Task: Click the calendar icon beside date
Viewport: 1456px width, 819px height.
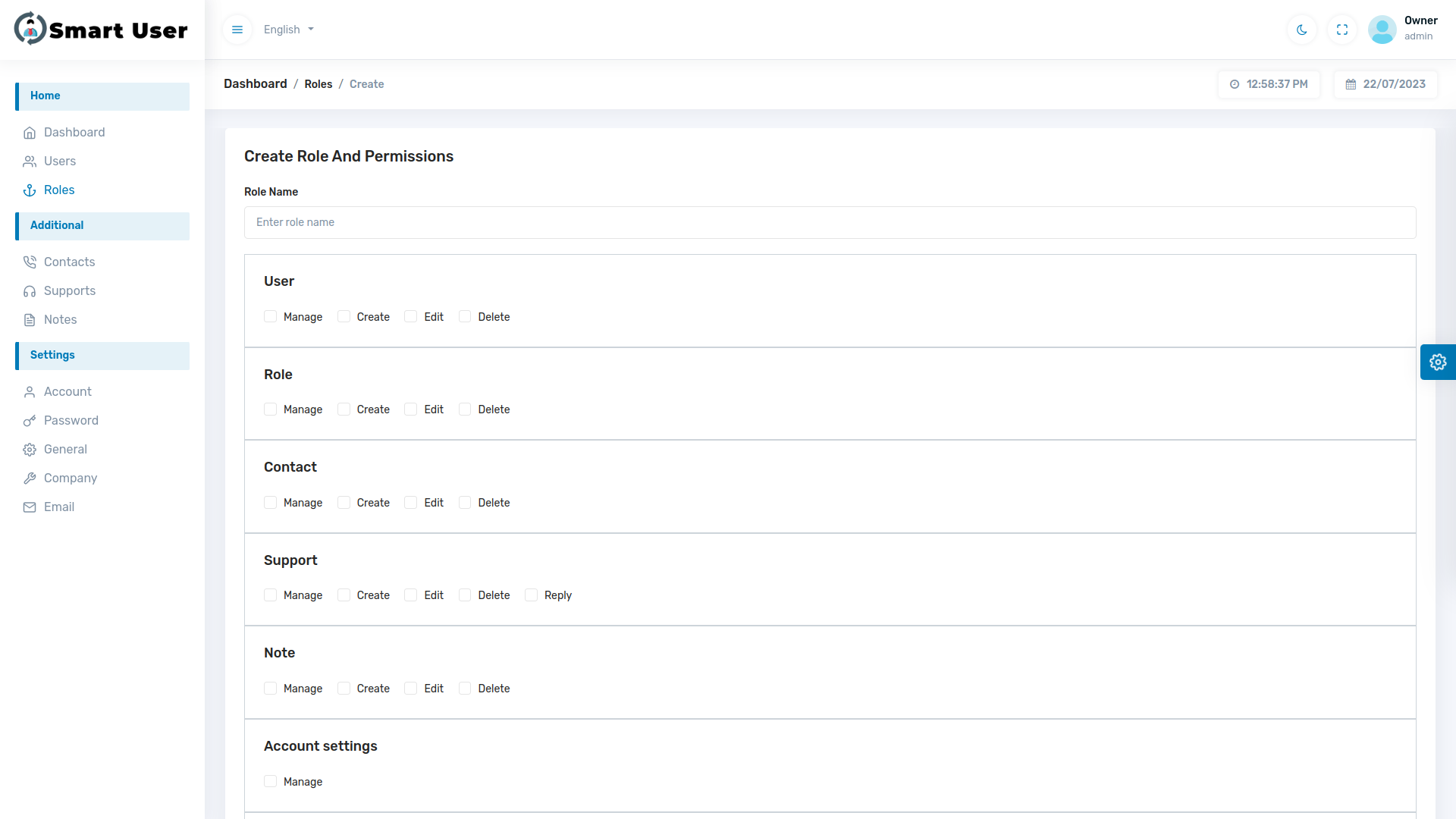Action: point(1351,84)
